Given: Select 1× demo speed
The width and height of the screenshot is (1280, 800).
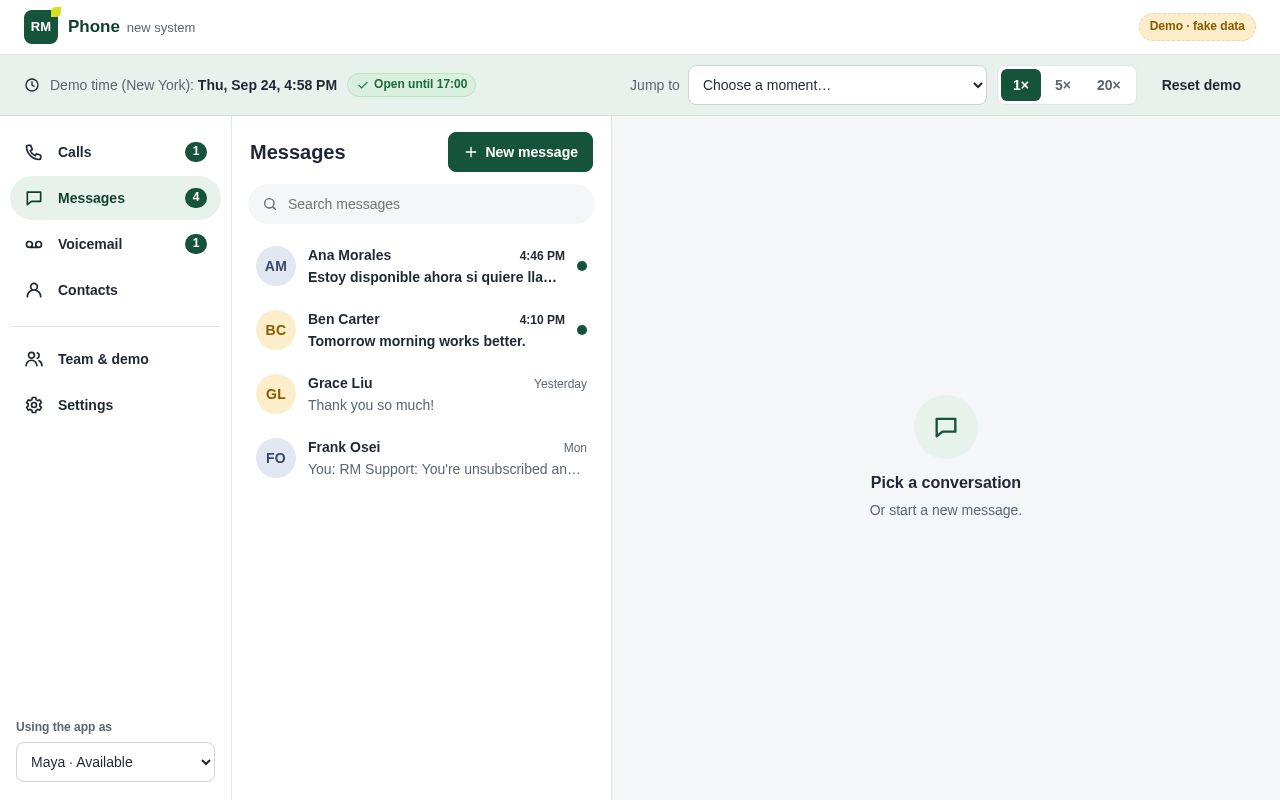Looking at the screenshot, I should click(x=1021, y=85).
